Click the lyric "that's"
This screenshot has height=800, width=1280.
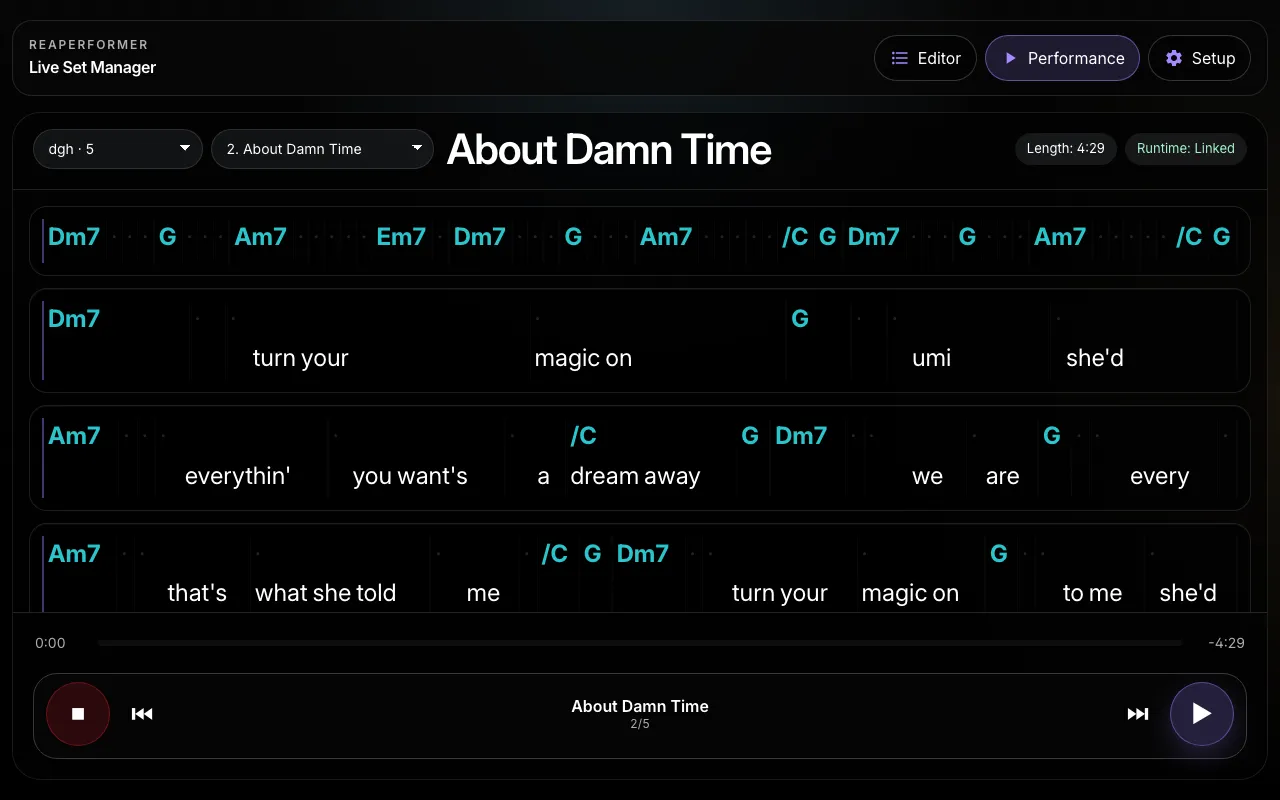pyautogui.click(x=197, y=593)
